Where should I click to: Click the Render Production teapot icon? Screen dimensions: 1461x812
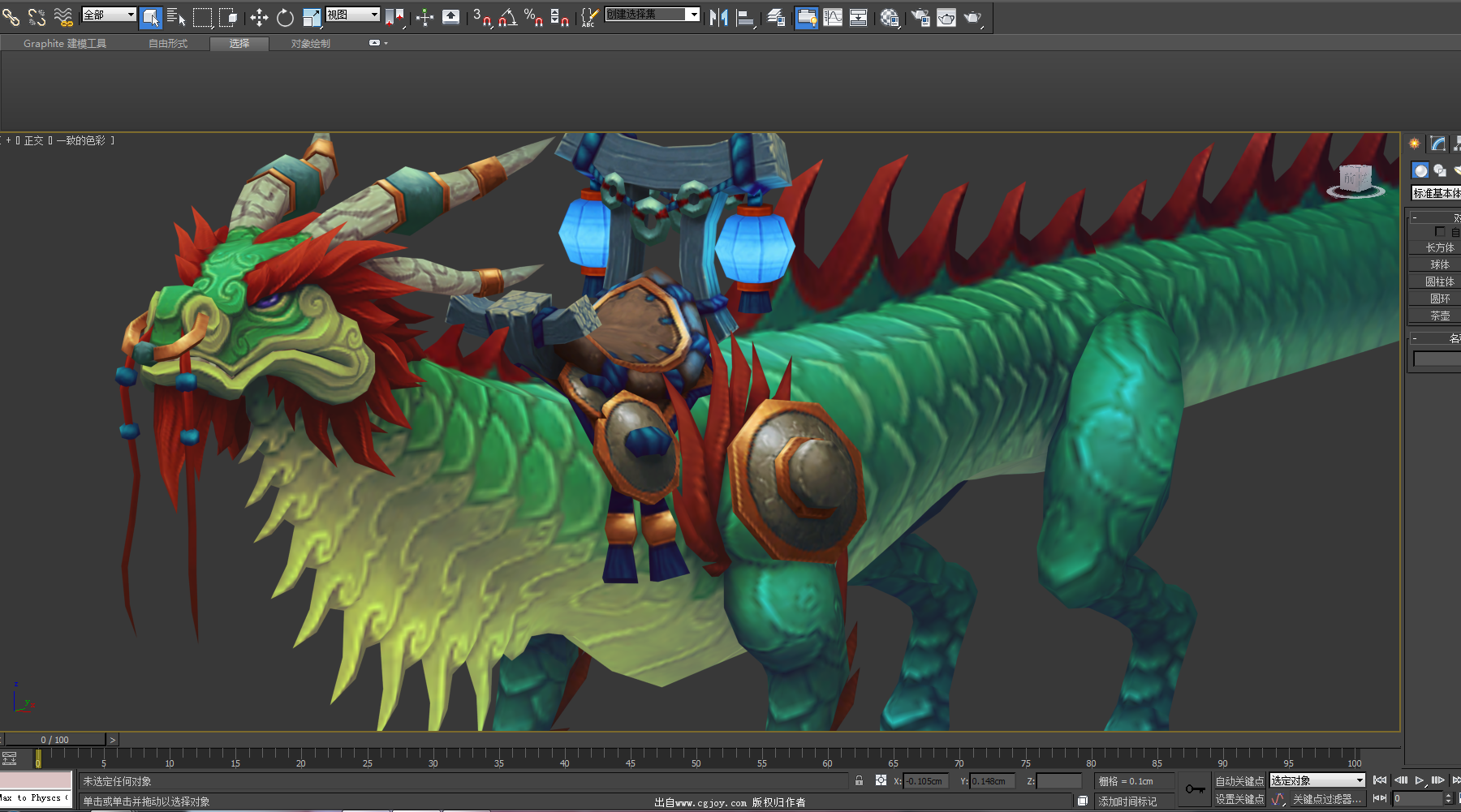coord(973,17)
